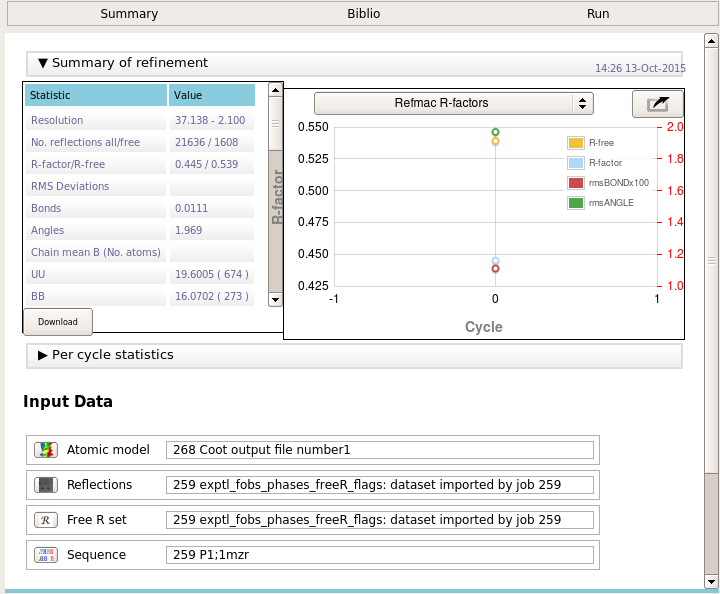
Task: Click the Atomic model icon
Action: (45, 450)
